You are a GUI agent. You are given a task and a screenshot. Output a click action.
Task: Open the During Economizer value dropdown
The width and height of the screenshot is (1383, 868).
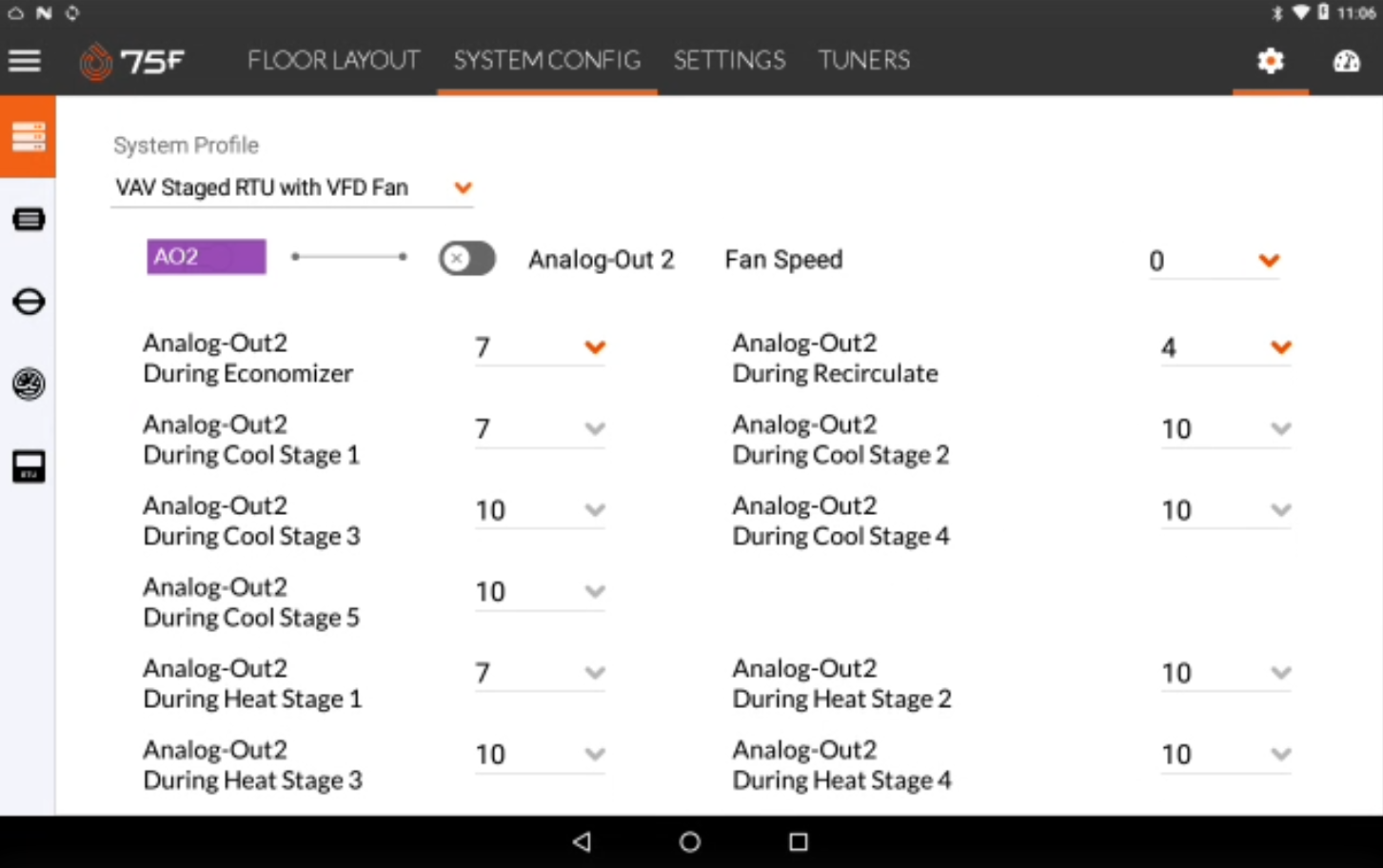click(x=540, y=348)
